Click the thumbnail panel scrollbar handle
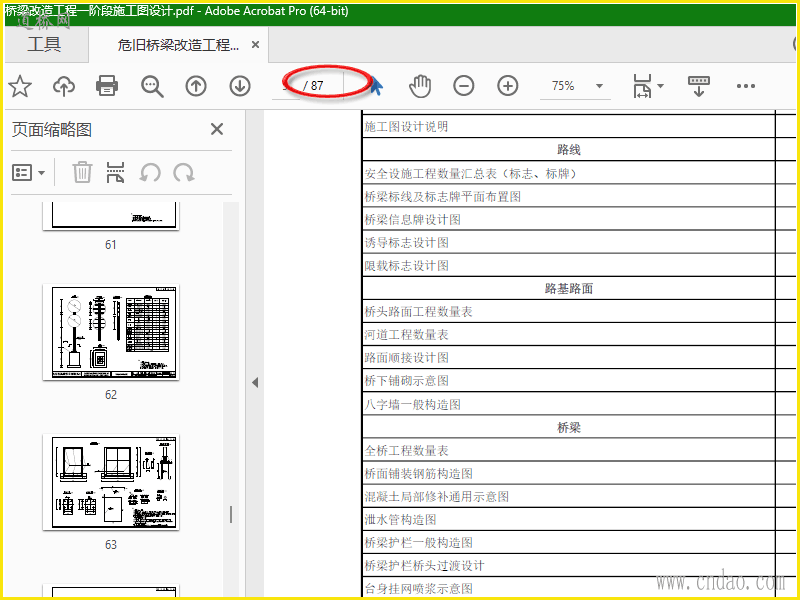The width and height of the screenshot is (800, 600). click(231, 515)
